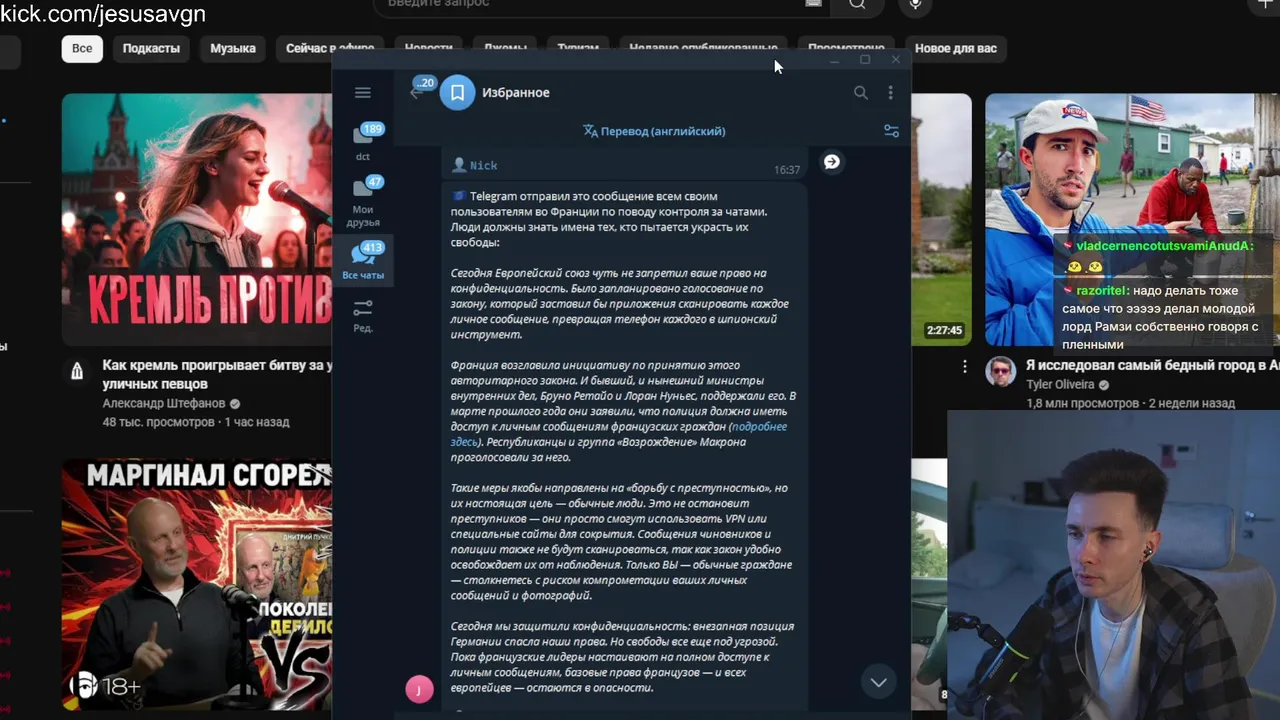The width and height of the screenshot is (1280, 720).
Task: Open video title Как кремль проигрывает битву
Action: (217, 375)
